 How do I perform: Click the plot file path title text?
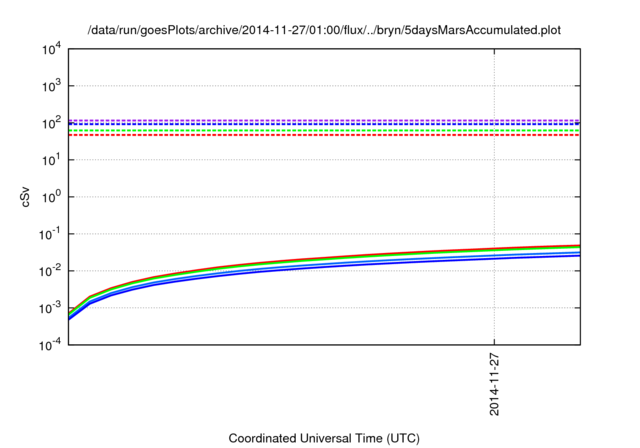[324, 30]
